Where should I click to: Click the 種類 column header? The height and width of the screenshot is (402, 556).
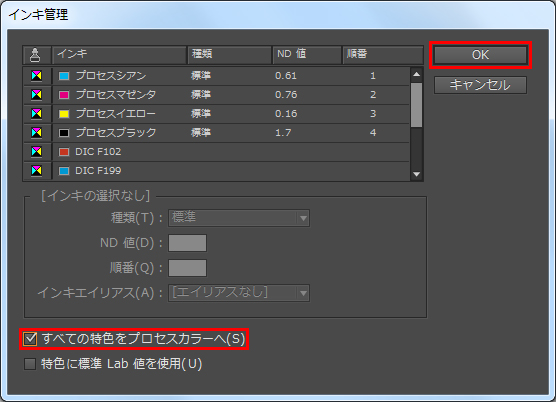[229, 55]
